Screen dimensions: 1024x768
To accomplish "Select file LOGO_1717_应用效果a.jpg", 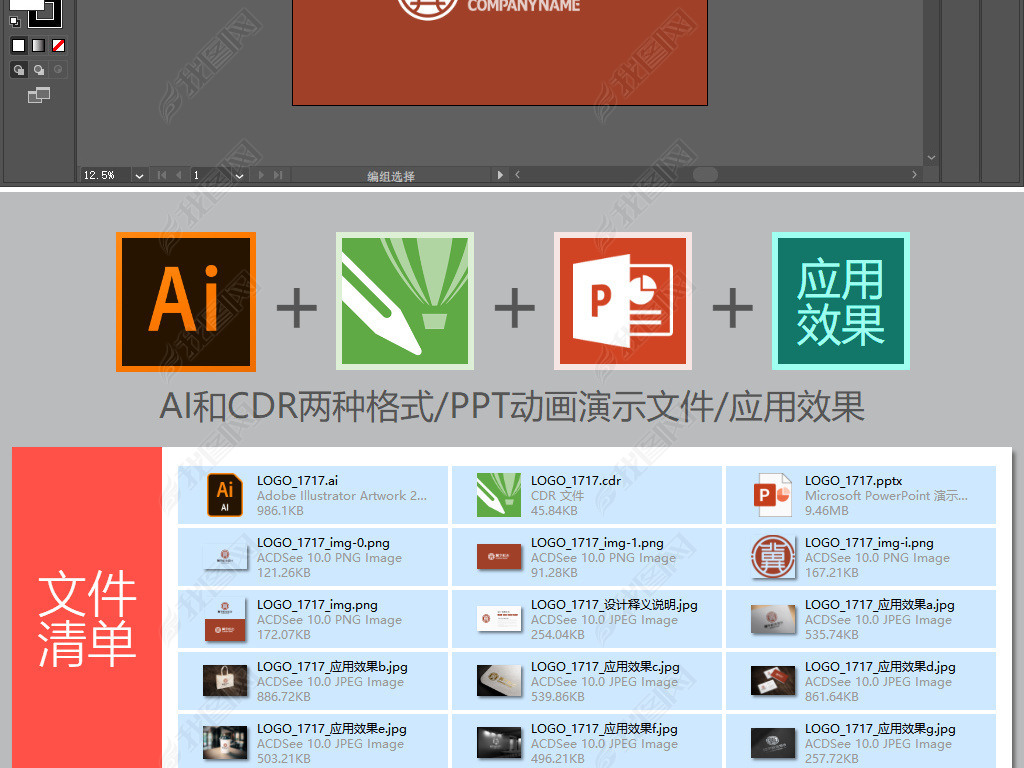I will click(x=861, y=619).
